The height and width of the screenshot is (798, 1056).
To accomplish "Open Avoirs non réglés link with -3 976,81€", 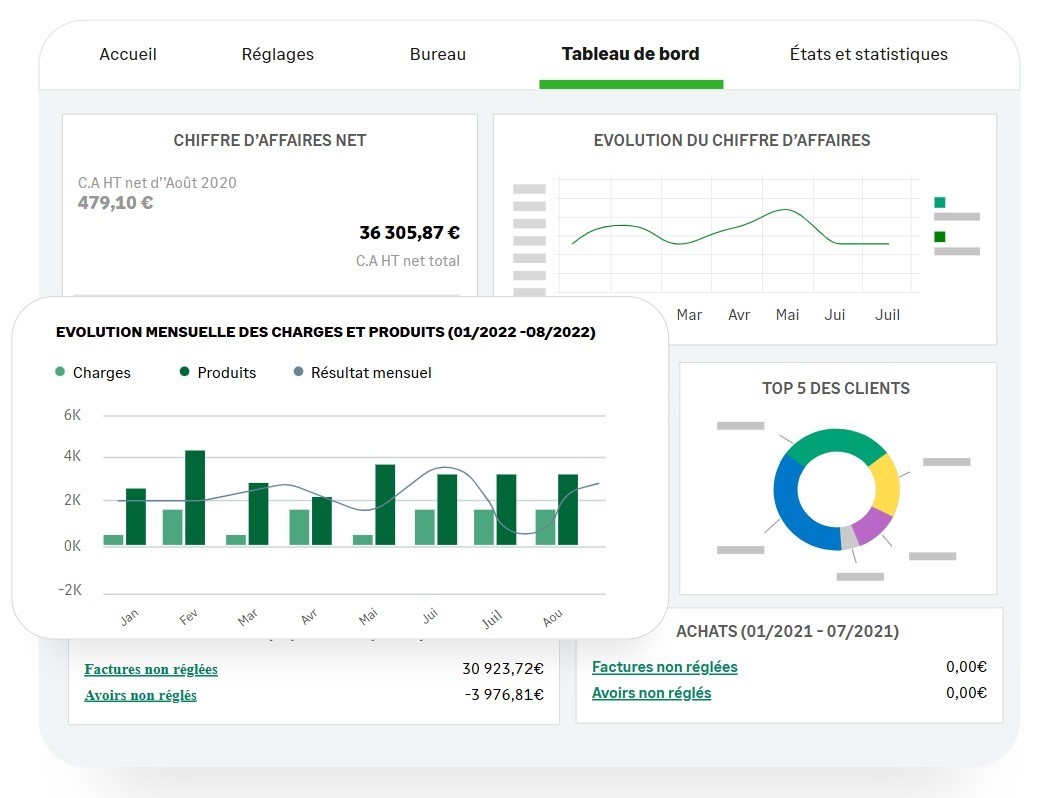I will tap(140, 695).
